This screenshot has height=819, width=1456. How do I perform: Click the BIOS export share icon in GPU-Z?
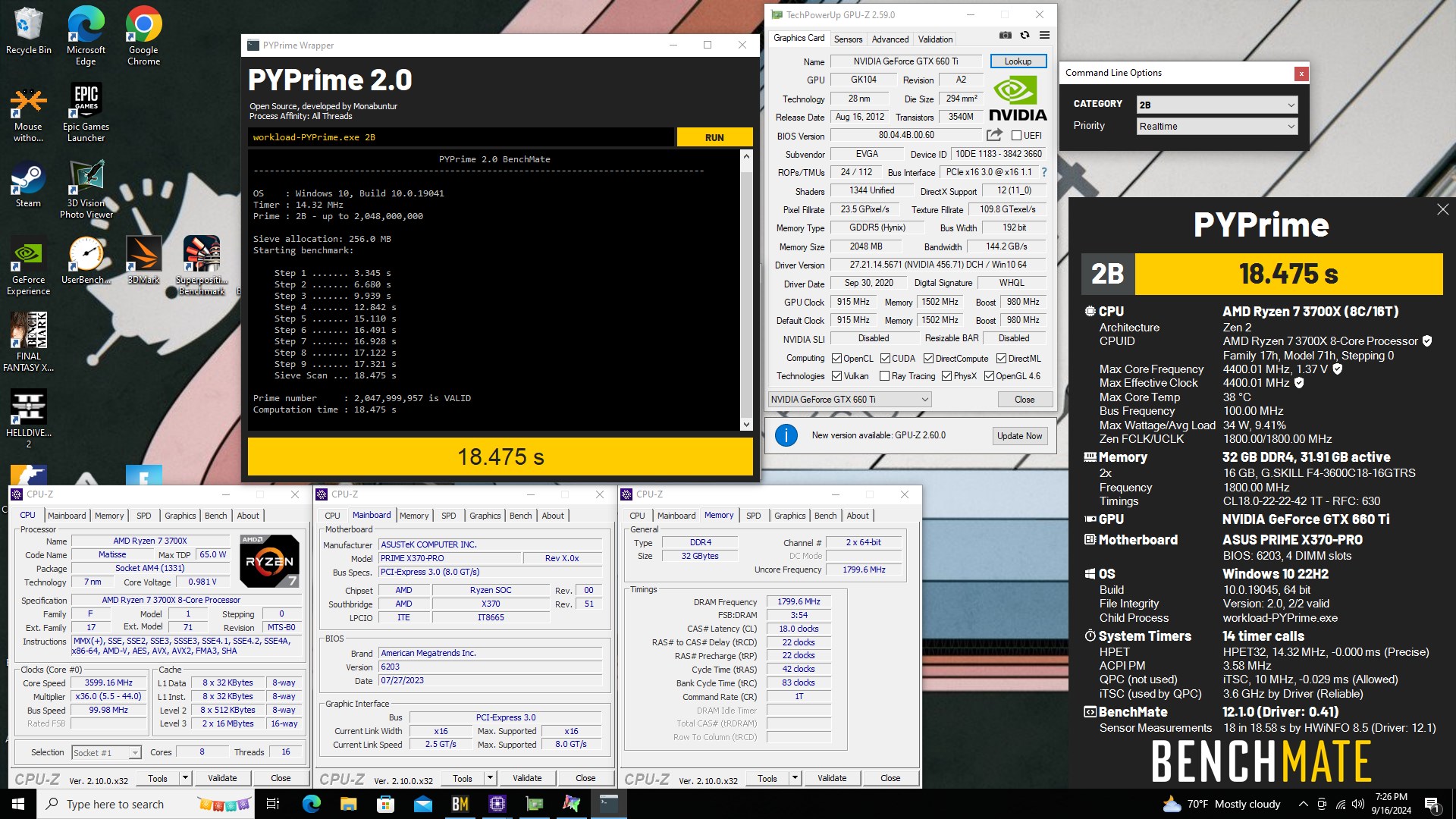[x=994, y=135]
